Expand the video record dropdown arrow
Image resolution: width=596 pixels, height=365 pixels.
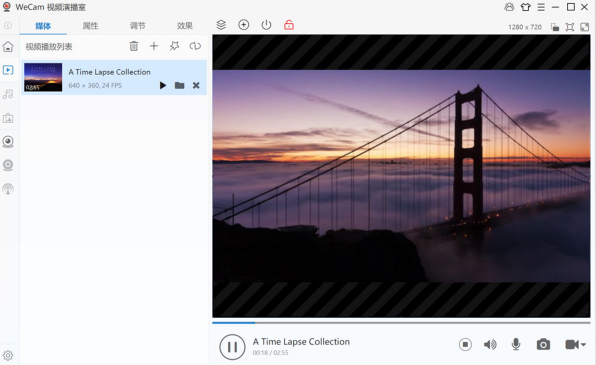click(583, 345)
